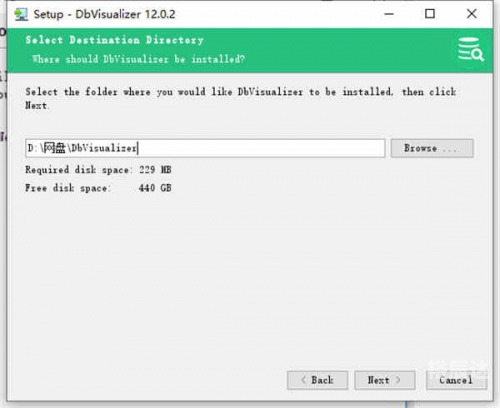The image size is (500, 408).
Task: Click the 'Required disk space' label
Action: point(79,170)
